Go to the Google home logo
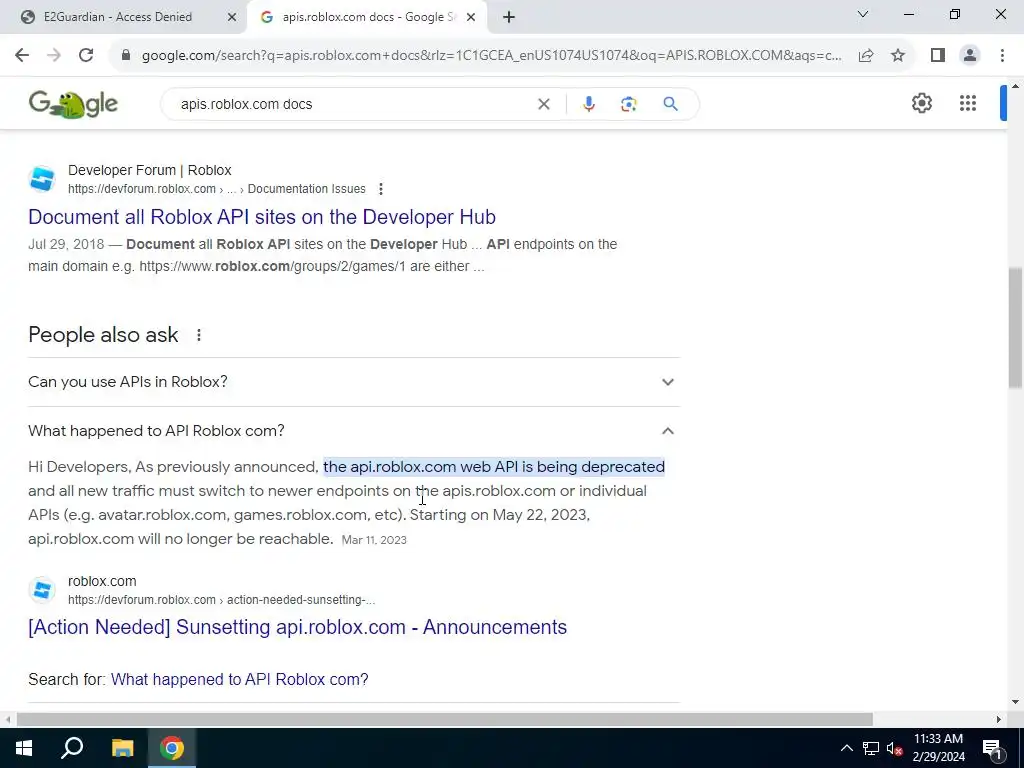The image size is (1024, 768). (72, 104)
